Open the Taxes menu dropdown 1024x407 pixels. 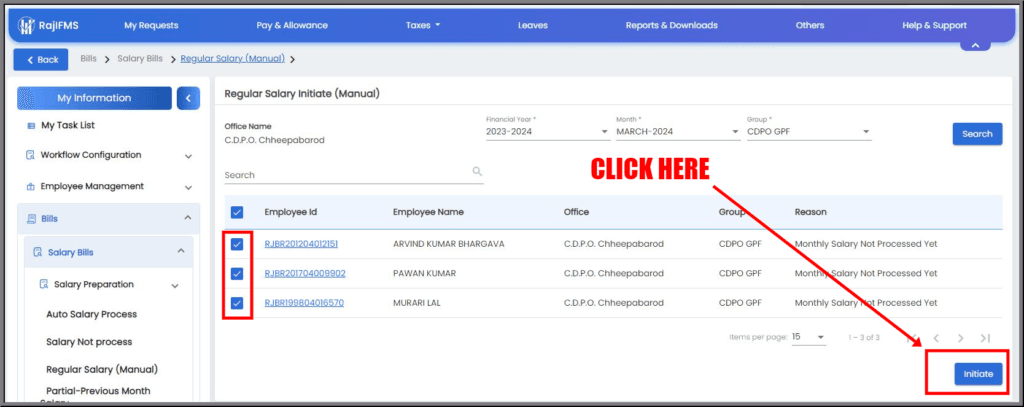(x=423, y=25)
